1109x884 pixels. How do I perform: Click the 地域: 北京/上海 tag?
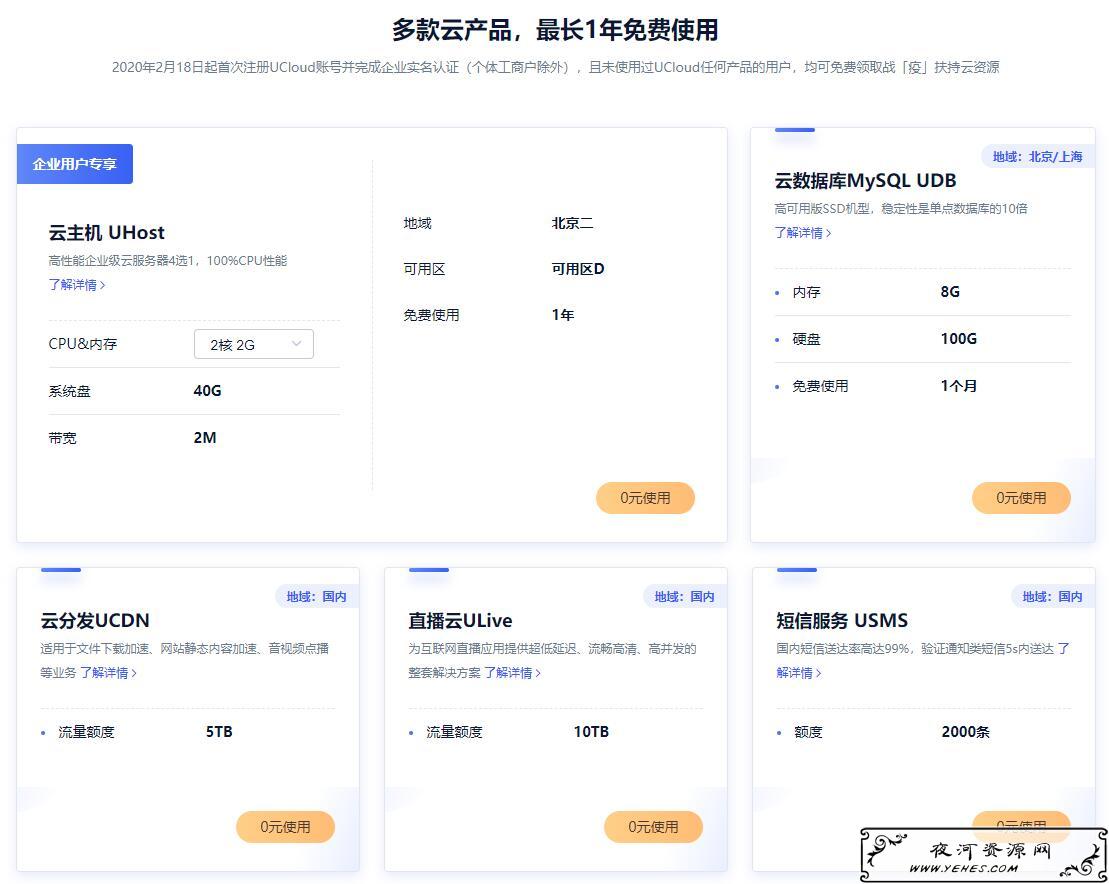click(x=1038, y=157)
